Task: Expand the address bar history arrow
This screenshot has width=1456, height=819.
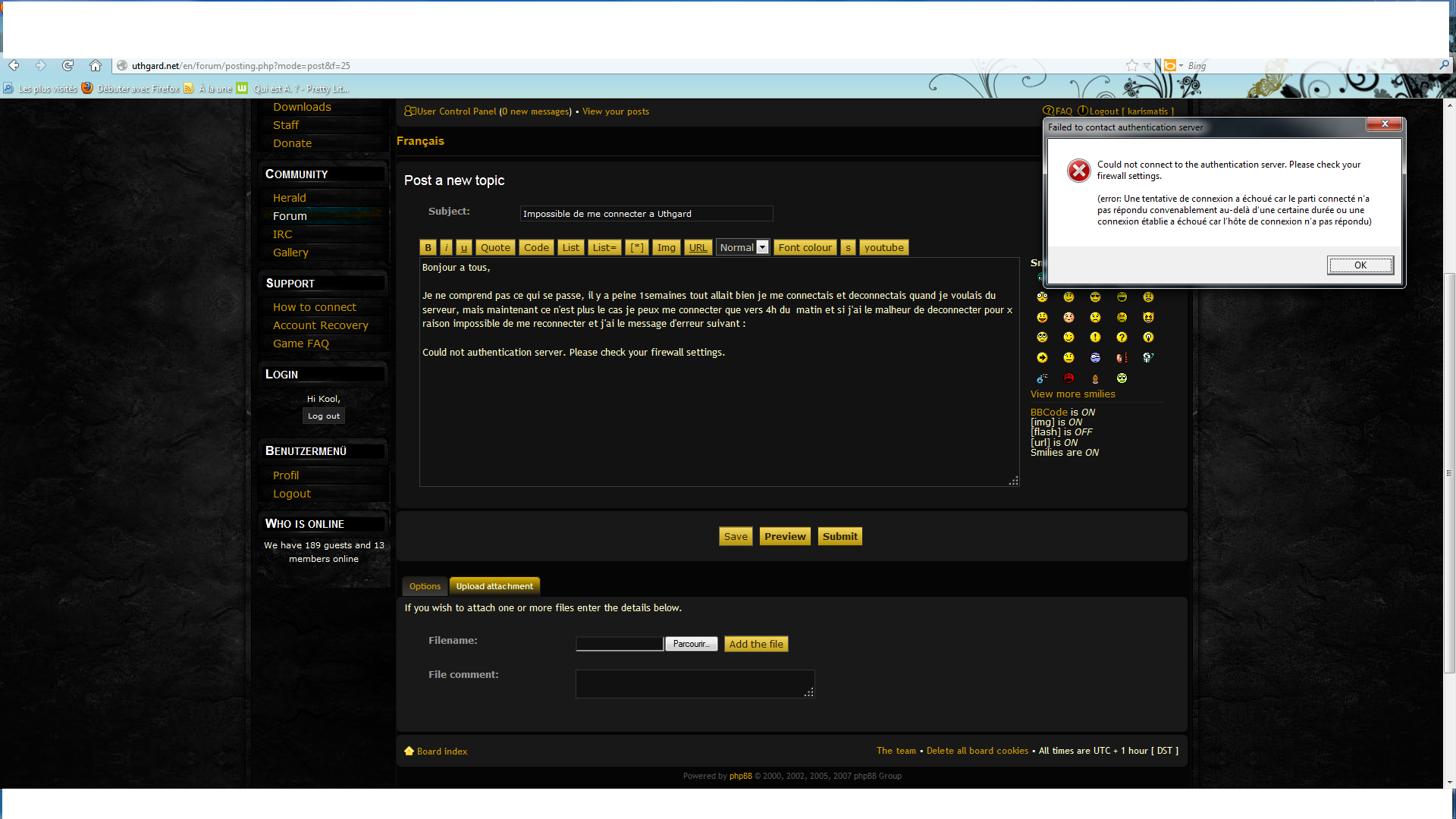Action: click(x=1147, y=66)
